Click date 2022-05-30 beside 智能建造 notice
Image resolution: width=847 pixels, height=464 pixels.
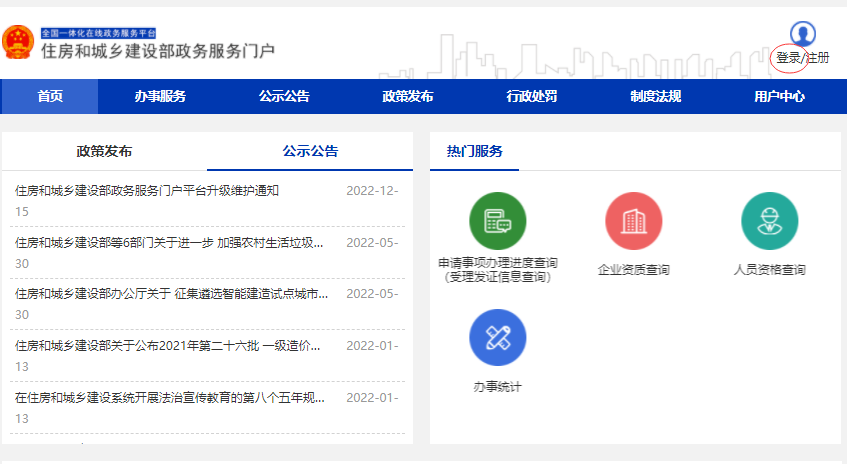tap(372, 294)
